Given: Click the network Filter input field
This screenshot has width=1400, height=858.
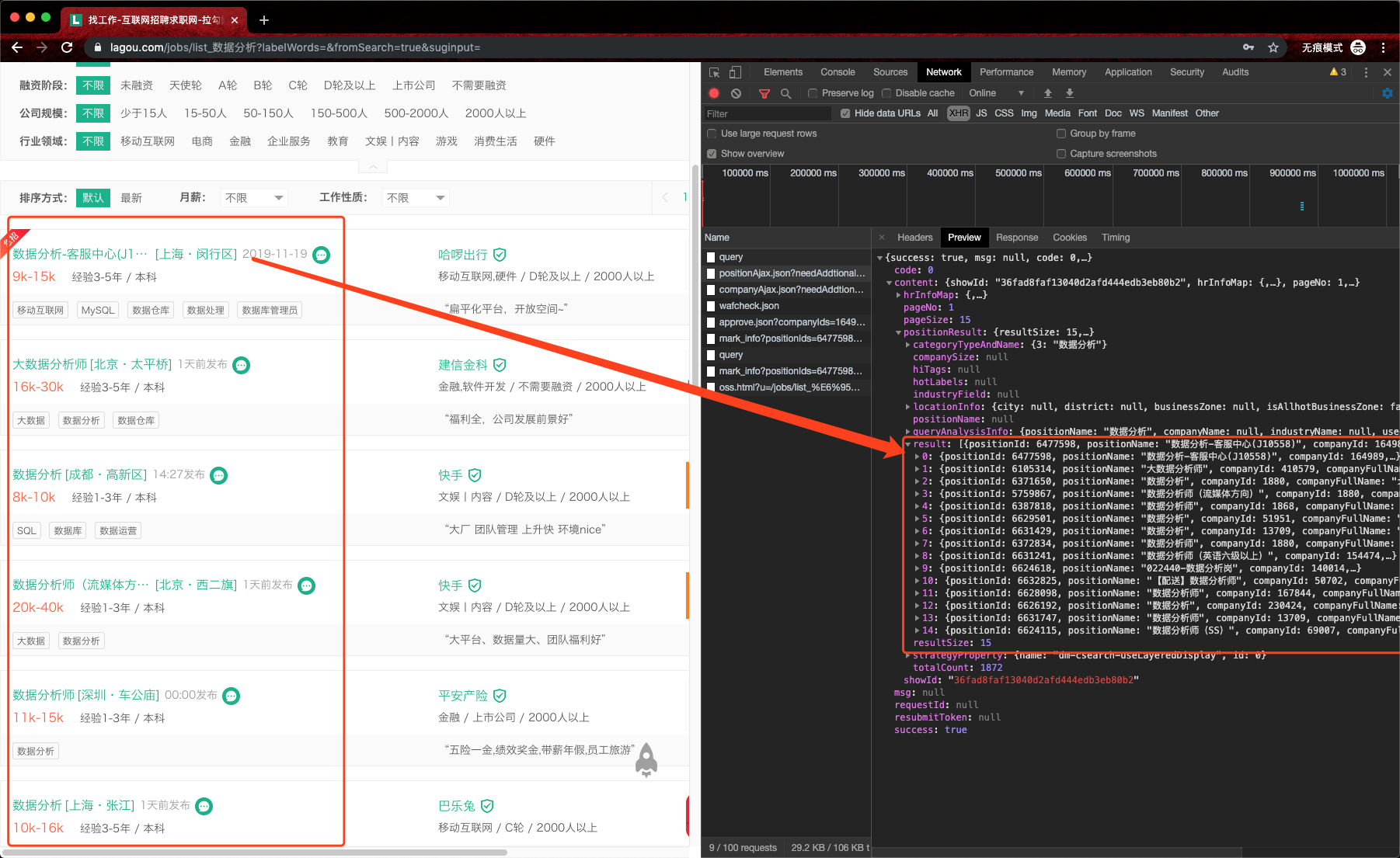Looking at the screenshot, I should tap(767, 113).
